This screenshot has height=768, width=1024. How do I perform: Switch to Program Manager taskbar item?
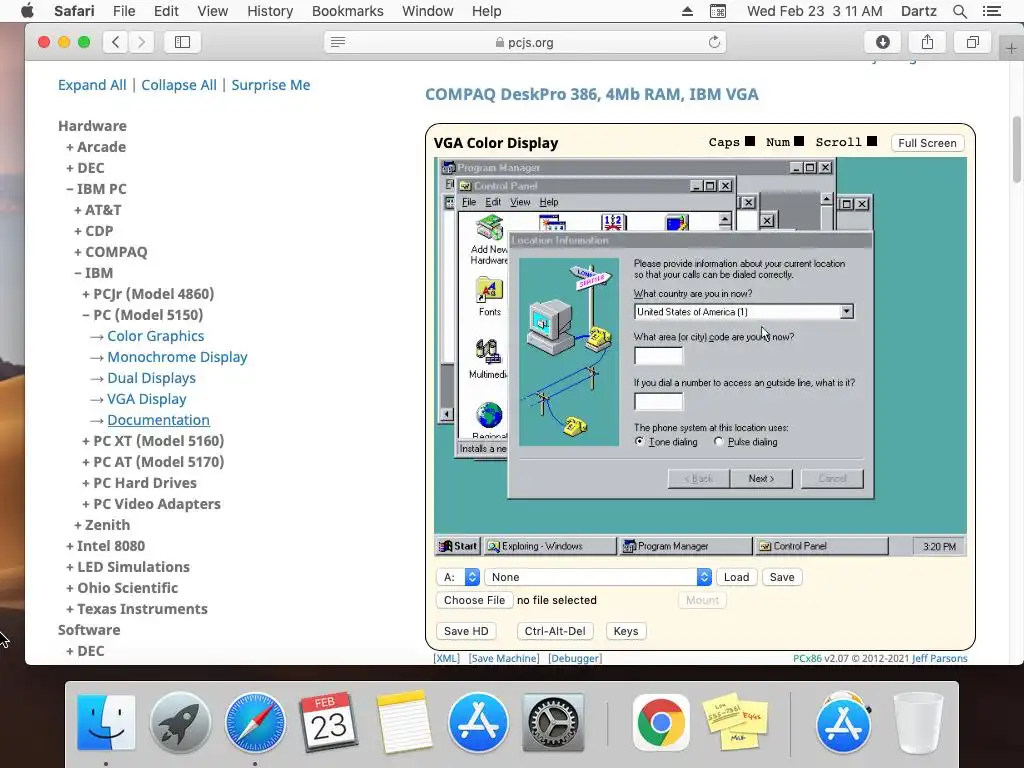coord(686,546)
